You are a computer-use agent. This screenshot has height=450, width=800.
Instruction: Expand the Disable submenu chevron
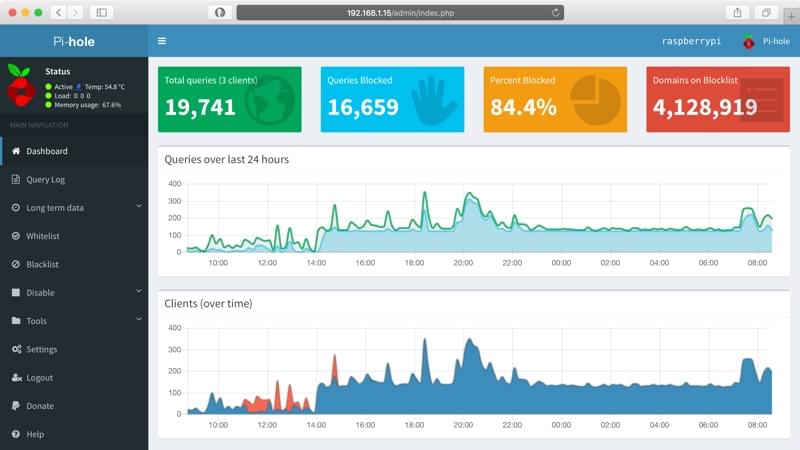[139, 291]
